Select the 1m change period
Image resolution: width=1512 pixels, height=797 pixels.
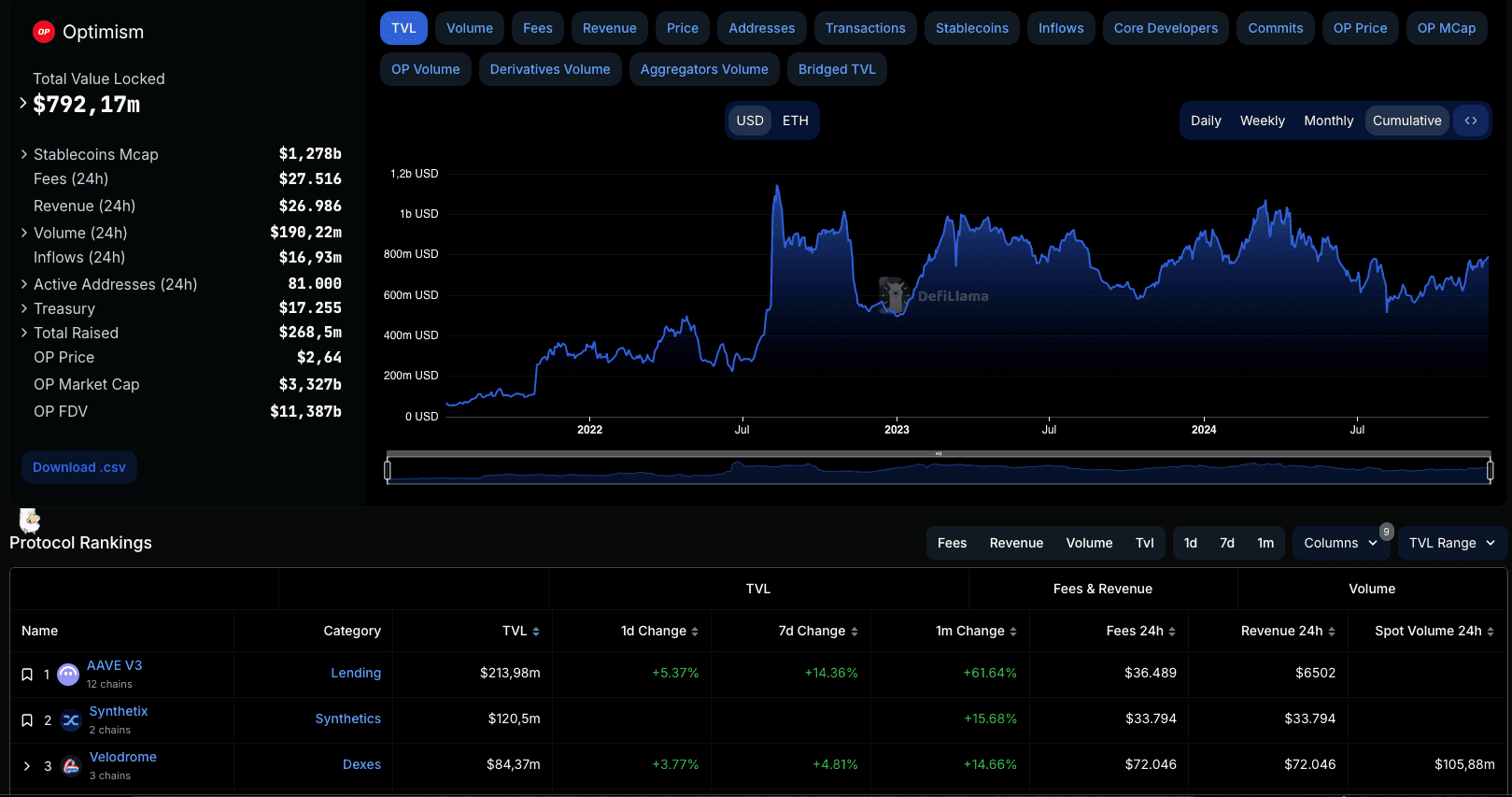[x=1265, y=543]
